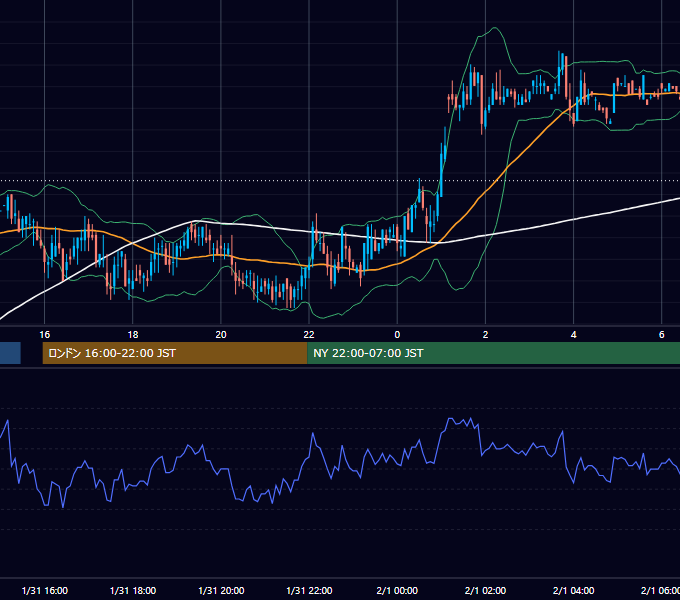The image size is (680, 600).
Task: Click the 1/31 22:00 date label
Action: pos(309,590)
